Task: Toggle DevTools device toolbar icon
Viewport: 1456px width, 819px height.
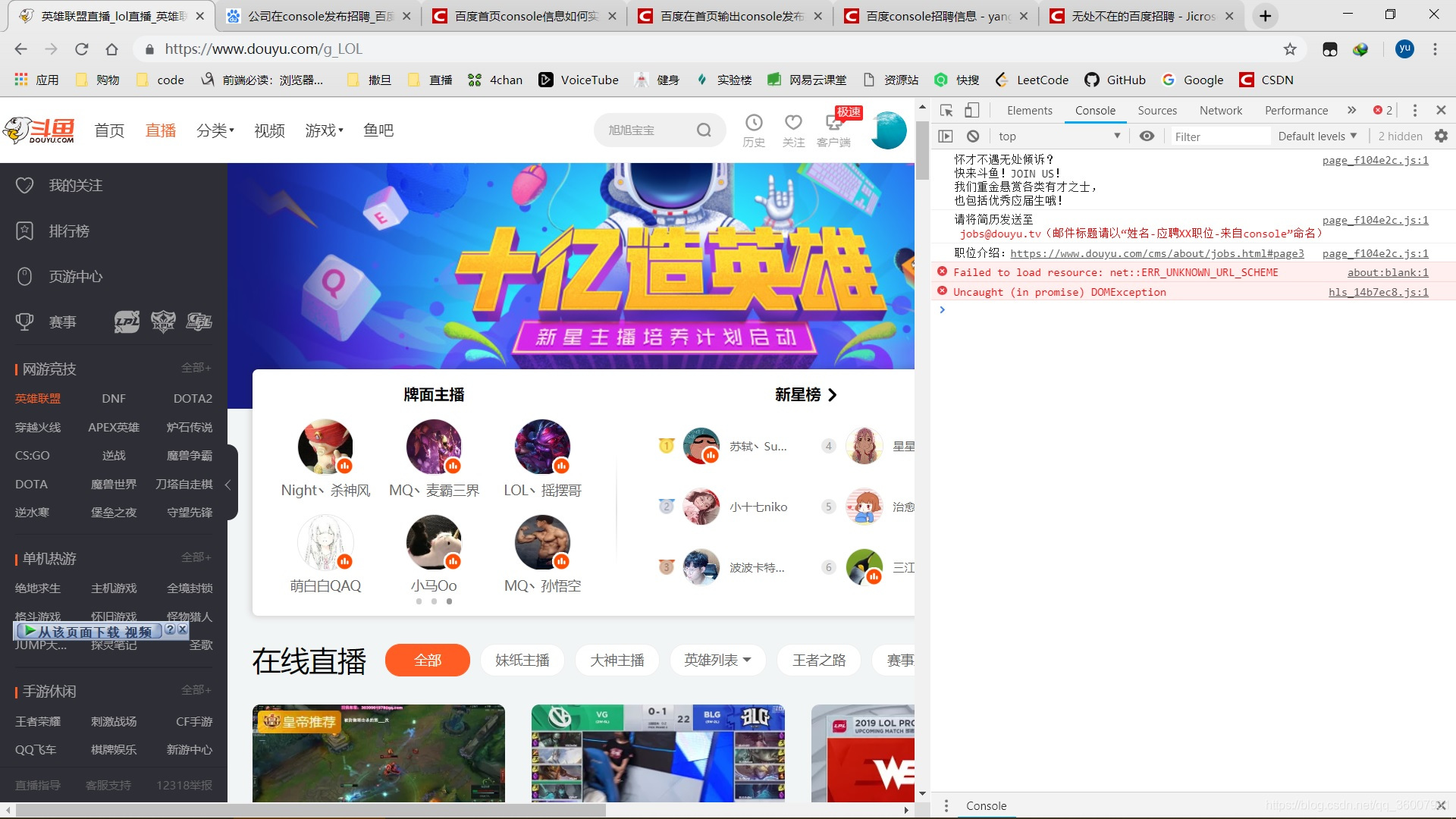Action: (971, 111)
